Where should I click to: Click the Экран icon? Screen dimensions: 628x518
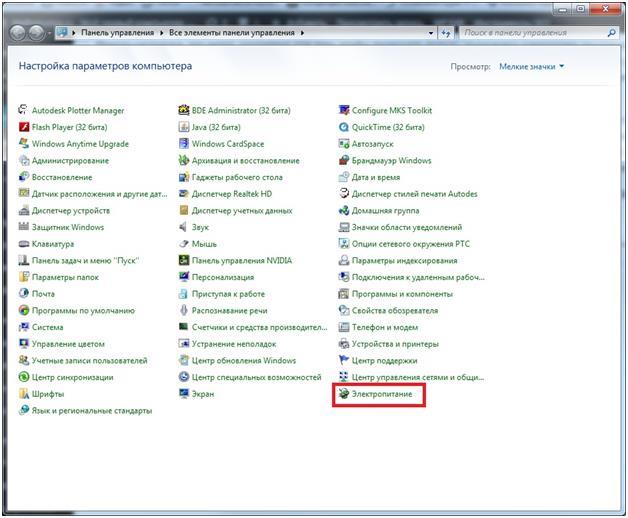(x=183, y=394)
